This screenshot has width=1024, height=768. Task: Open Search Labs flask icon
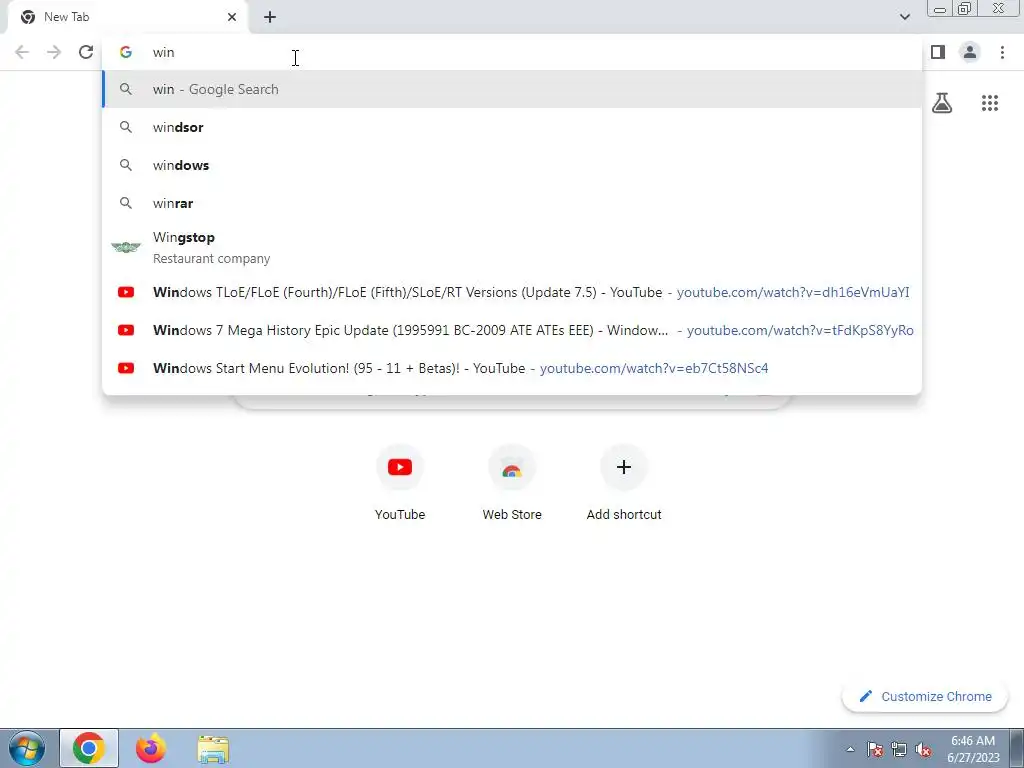(942, 103)
